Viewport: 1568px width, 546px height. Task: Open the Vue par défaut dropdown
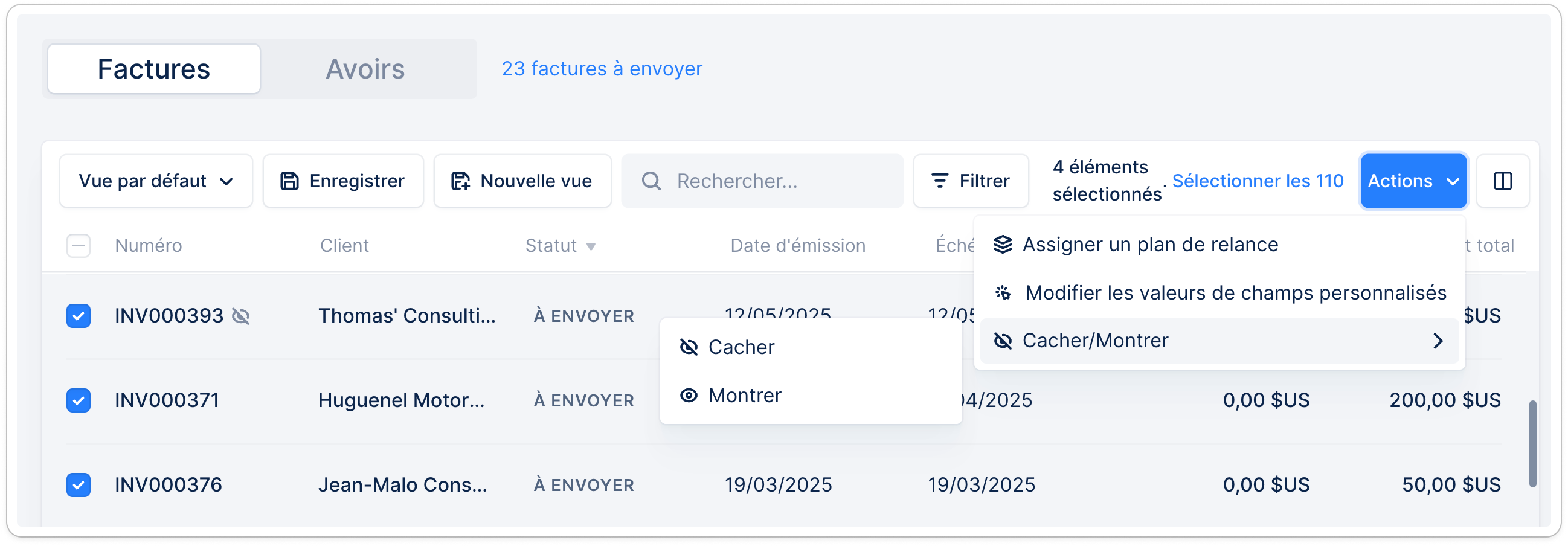click(x=156, y=181)
